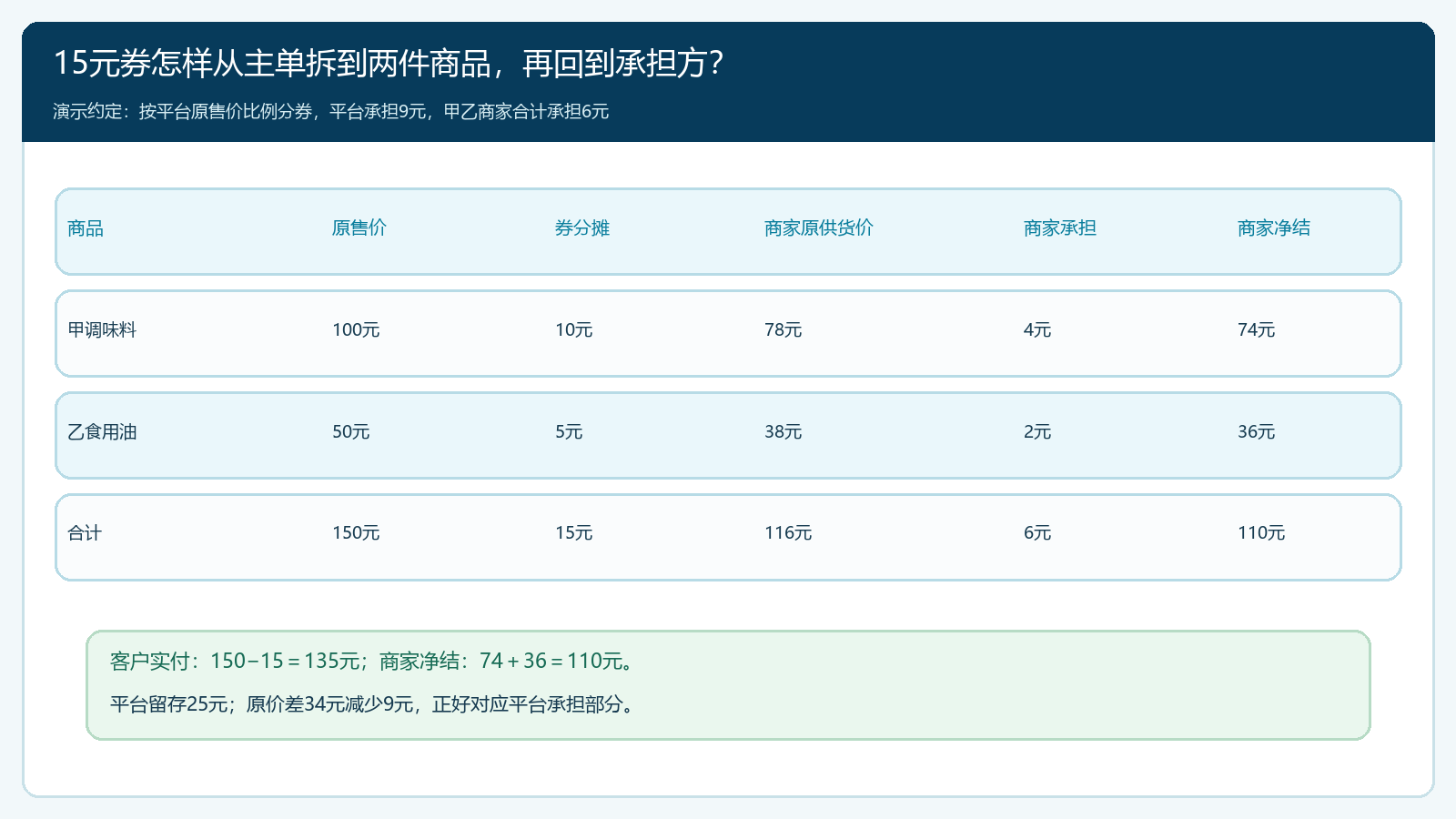Click the 商家承担 column header
Screen dimensions: 1456x819
pyautogui.click(x=1060, y=228)
